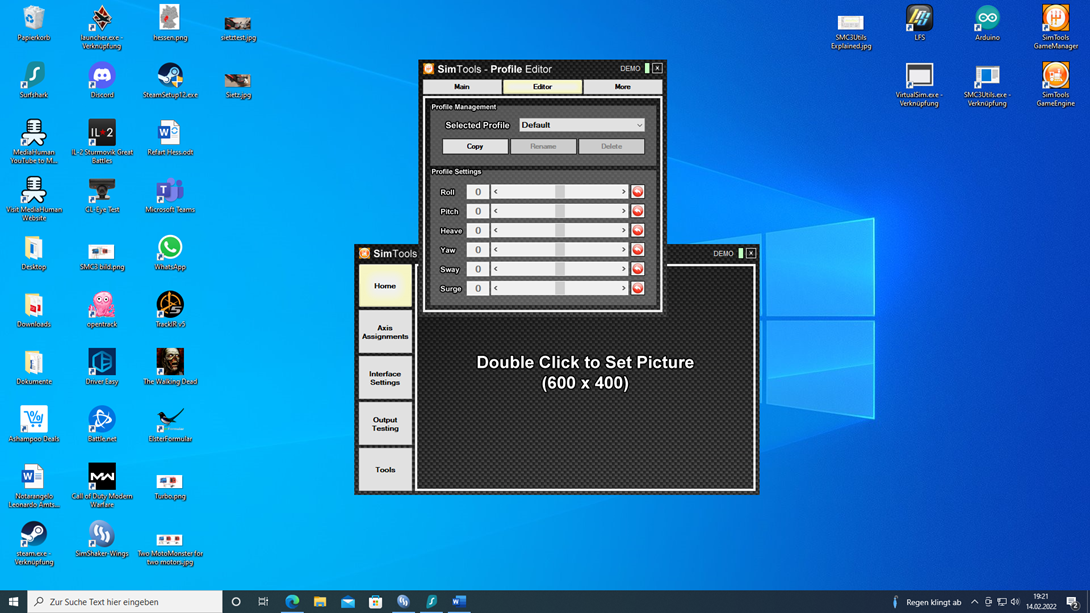The height and width of the screenshot is (613, 1090).
Task: Select the Discord desktop icon
Action: pyautogui.click(x=101, y=81)
